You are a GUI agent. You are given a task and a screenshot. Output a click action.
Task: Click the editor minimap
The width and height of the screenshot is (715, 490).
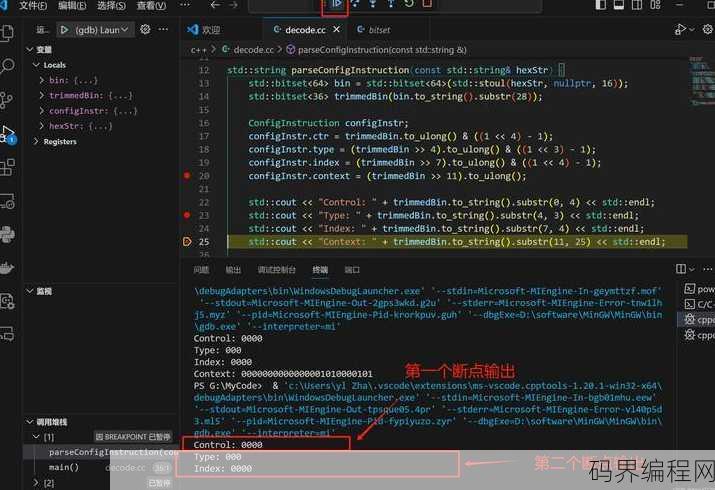tap(701, 83)
